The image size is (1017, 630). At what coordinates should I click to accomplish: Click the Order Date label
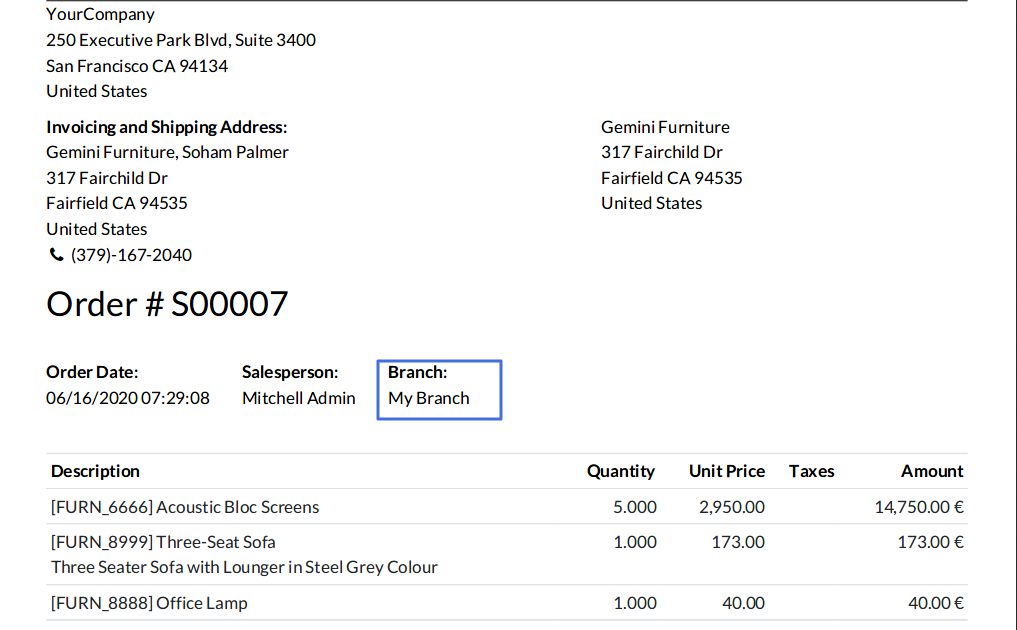[92, 372]
